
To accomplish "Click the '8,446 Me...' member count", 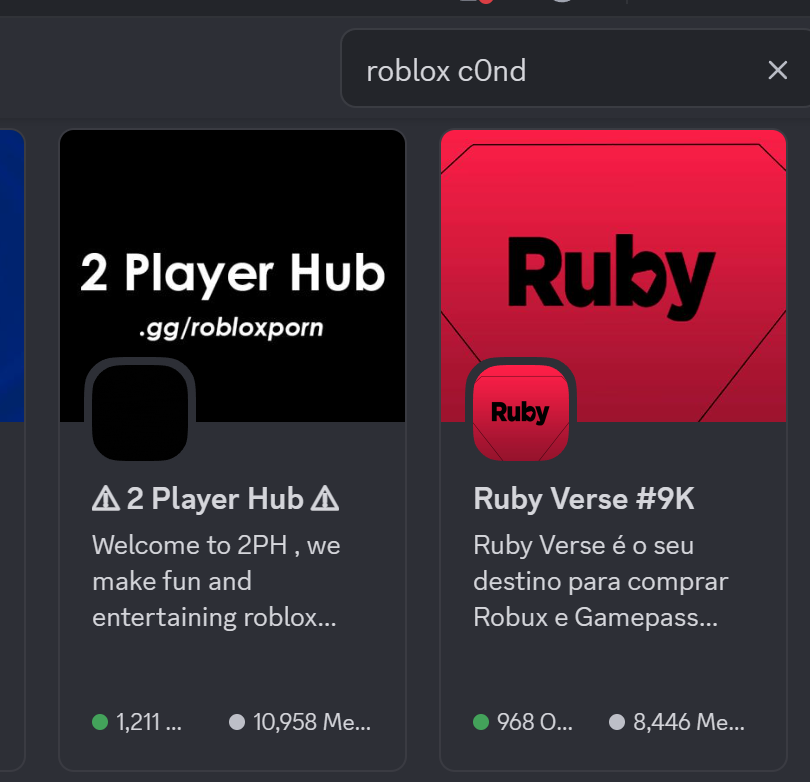I will [689, 722].
